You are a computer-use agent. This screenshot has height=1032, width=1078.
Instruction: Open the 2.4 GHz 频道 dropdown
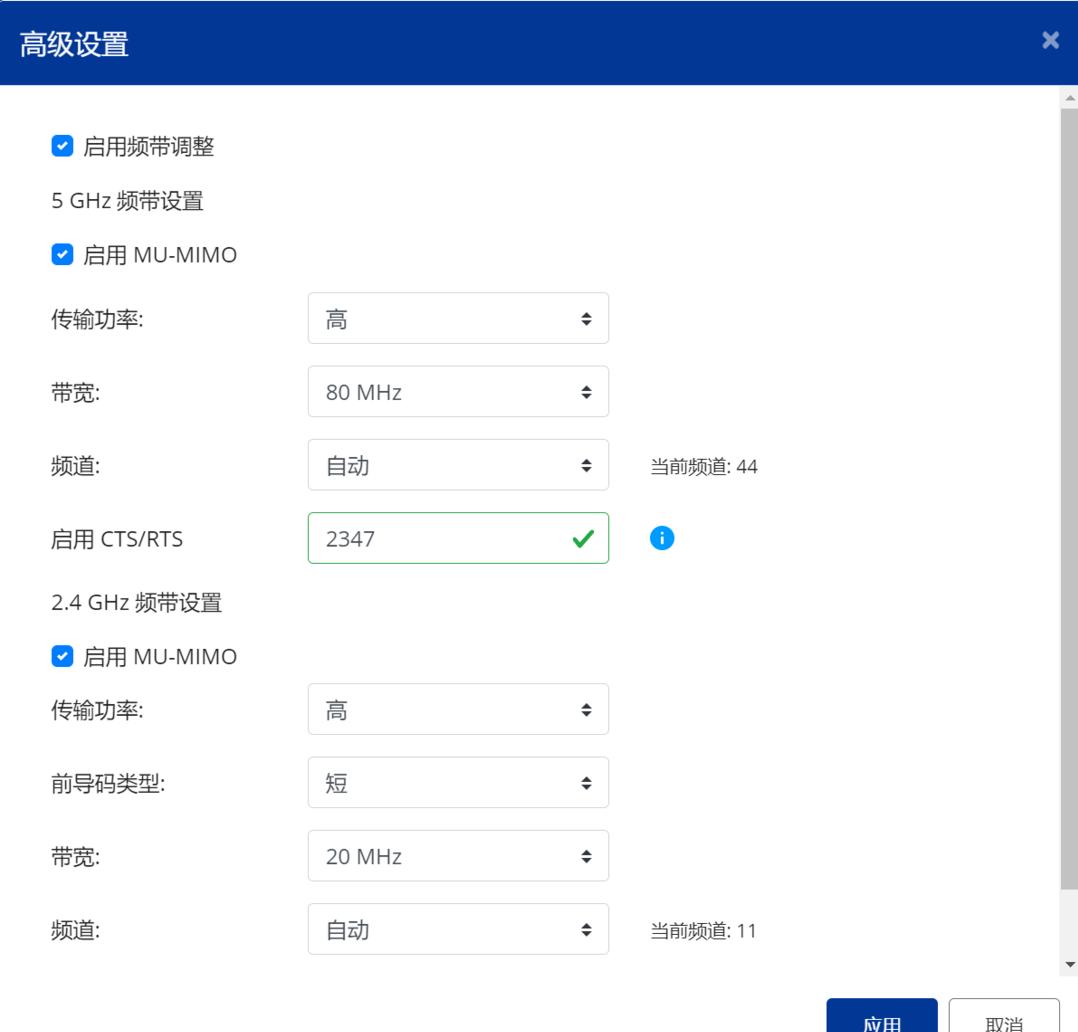click(x=458, y=929)
